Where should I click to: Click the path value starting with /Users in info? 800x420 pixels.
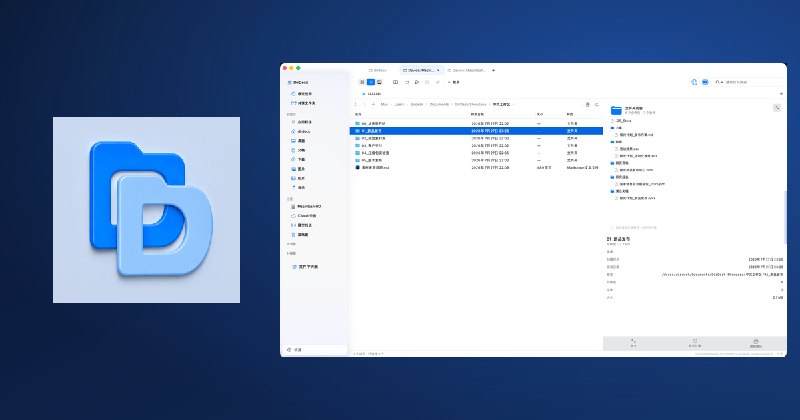pos(722,275)
